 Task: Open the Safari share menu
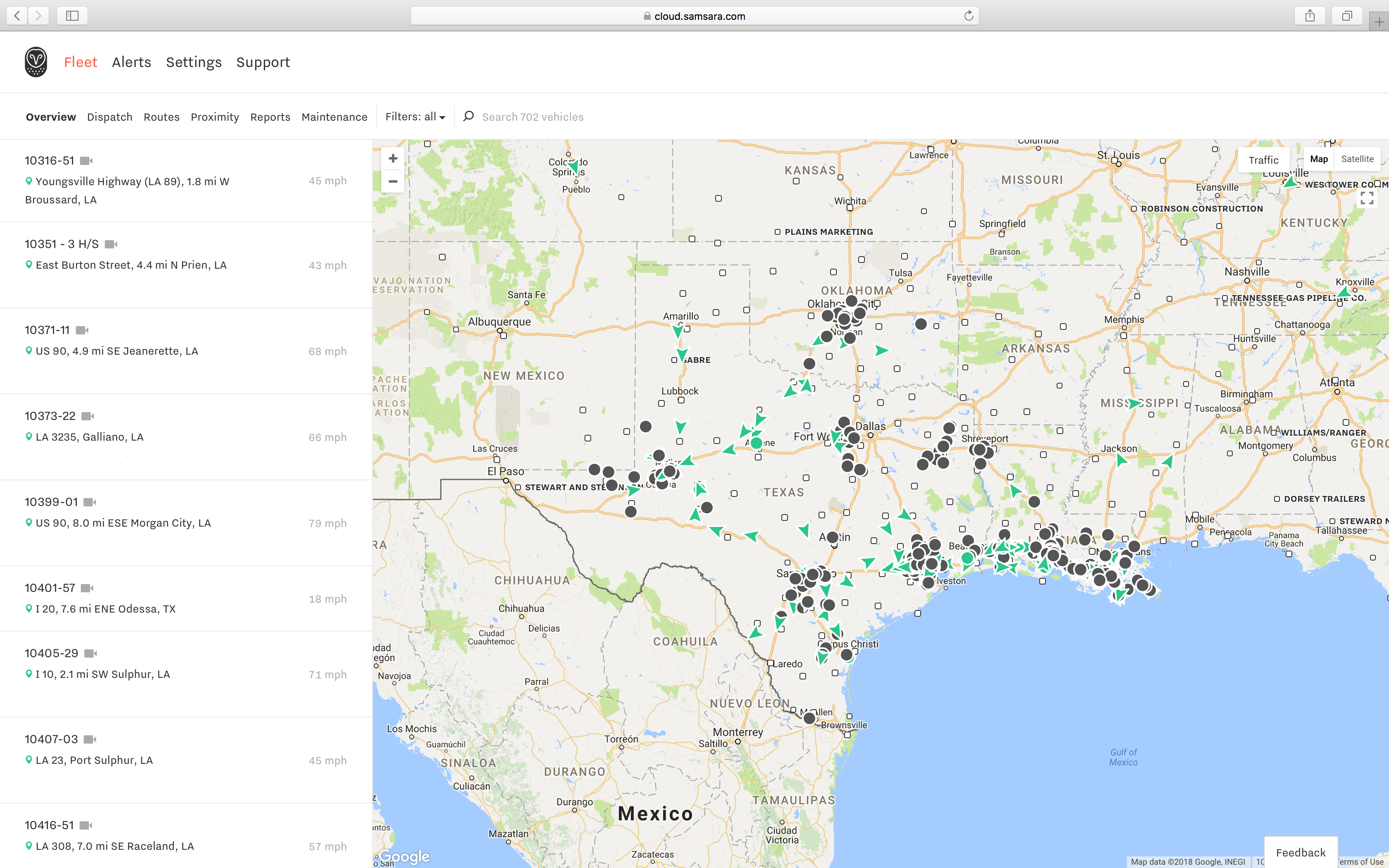coord(1309,16)
